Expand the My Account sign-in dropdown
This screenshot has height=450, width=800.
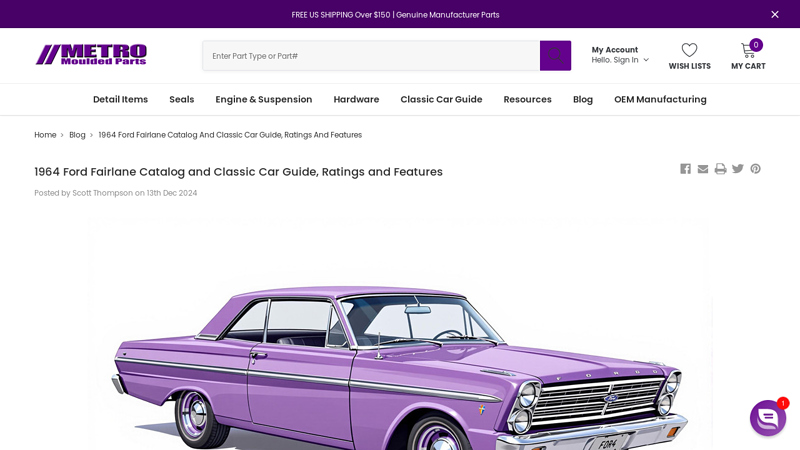point(620,55)
